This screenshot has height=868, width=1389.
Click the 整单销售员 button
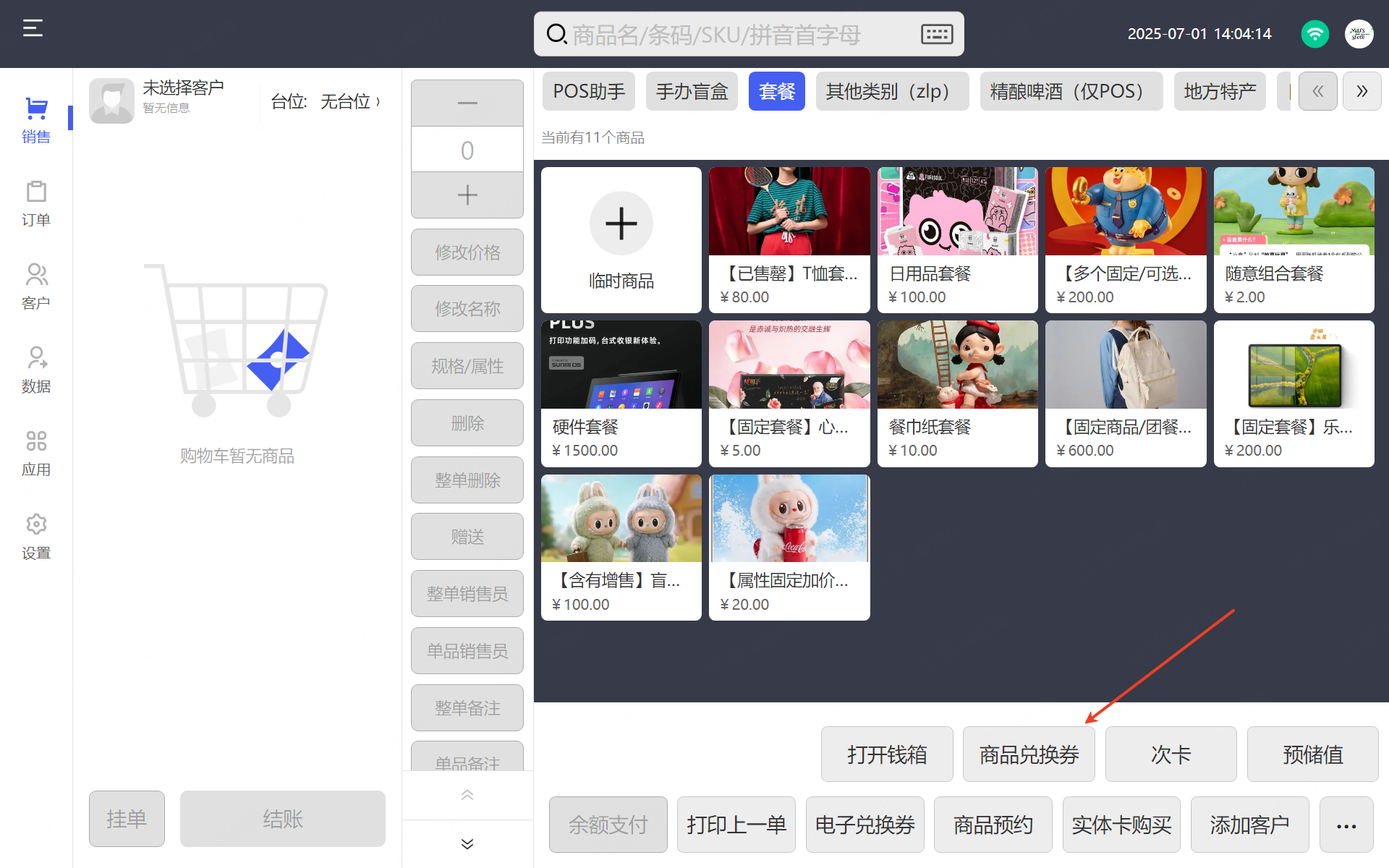click(467, 594)
